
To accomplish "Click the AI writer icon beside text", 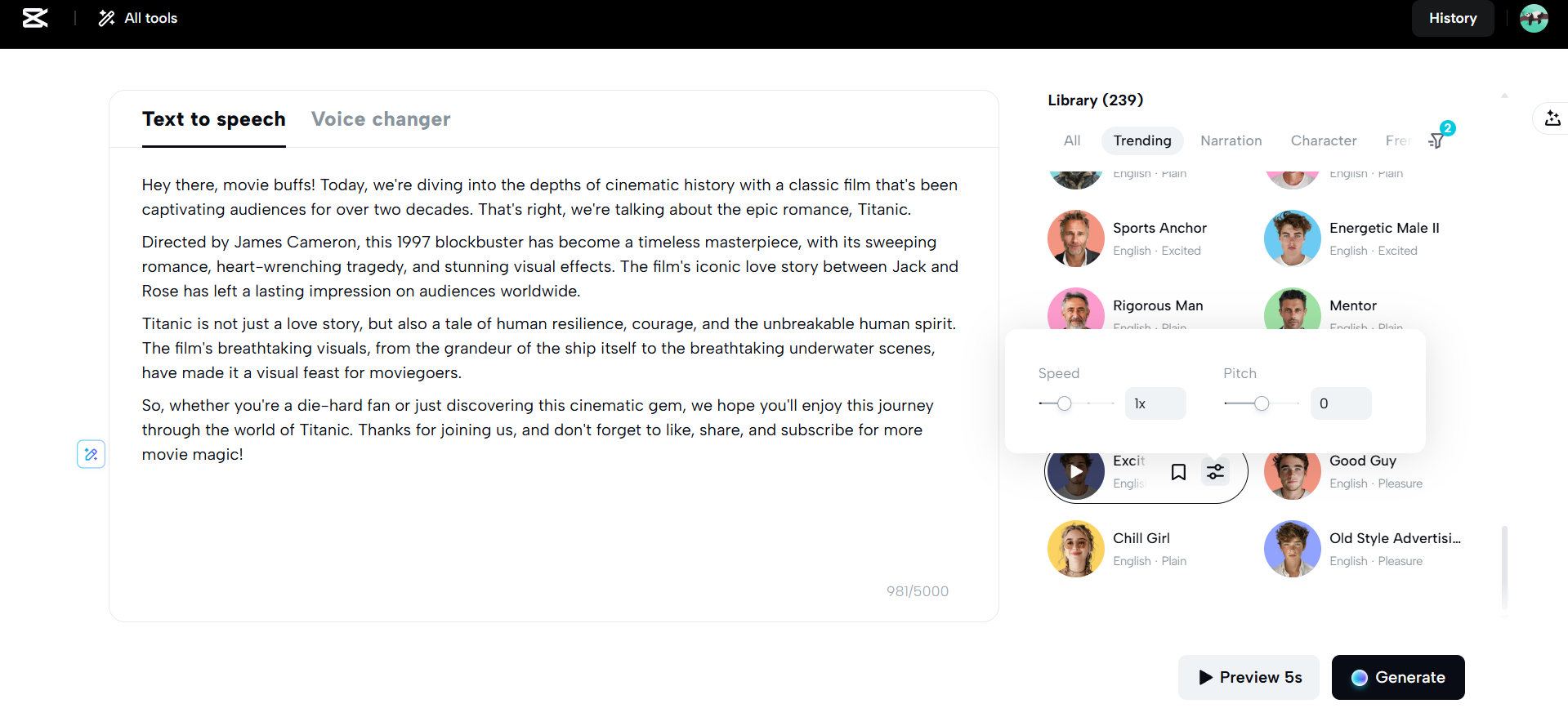I will coord(91,454).
